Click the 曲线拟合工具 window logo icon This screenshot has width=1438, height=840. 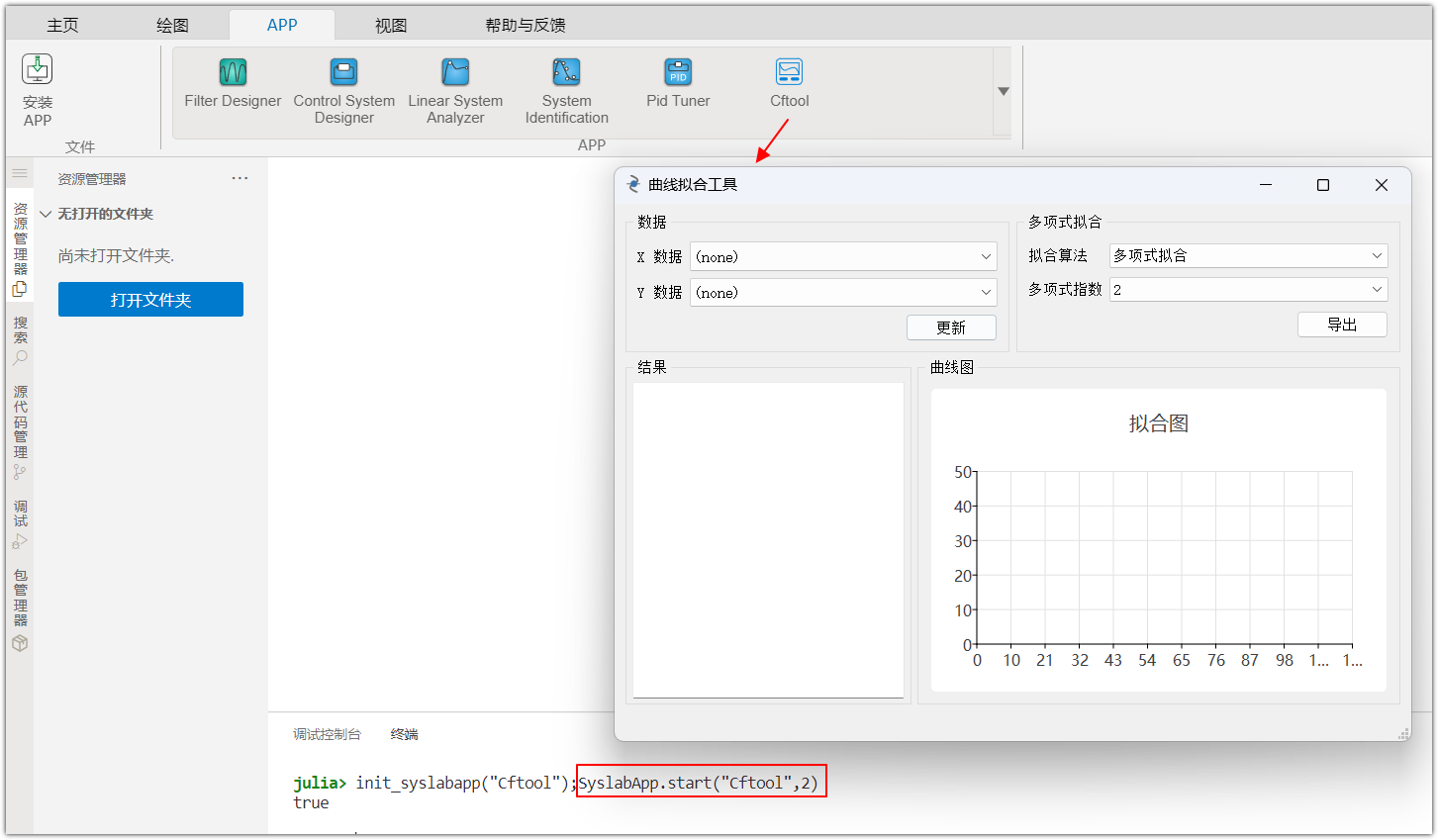(633, 184)
